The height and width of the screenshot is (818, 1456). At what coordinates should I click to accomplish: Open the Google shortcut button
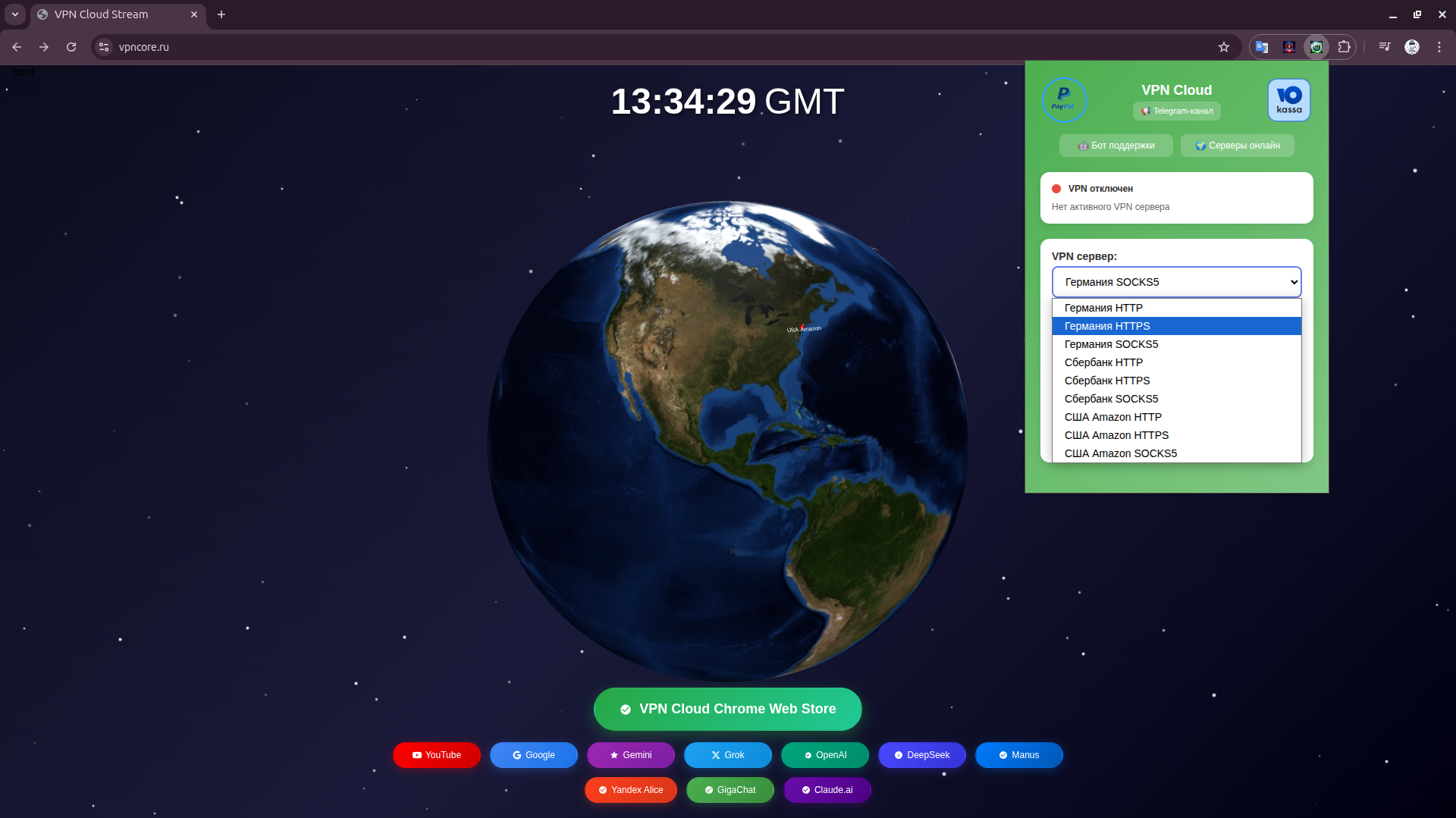[534, 755]
